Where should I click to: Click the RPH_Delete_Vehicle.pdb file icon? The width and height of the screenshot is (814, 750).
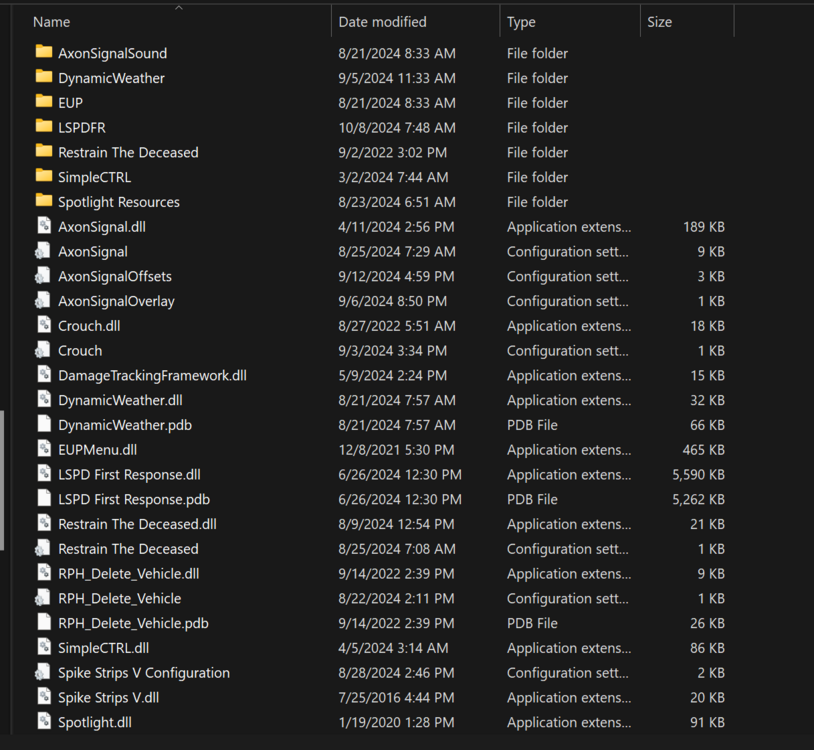click(44, 623)
